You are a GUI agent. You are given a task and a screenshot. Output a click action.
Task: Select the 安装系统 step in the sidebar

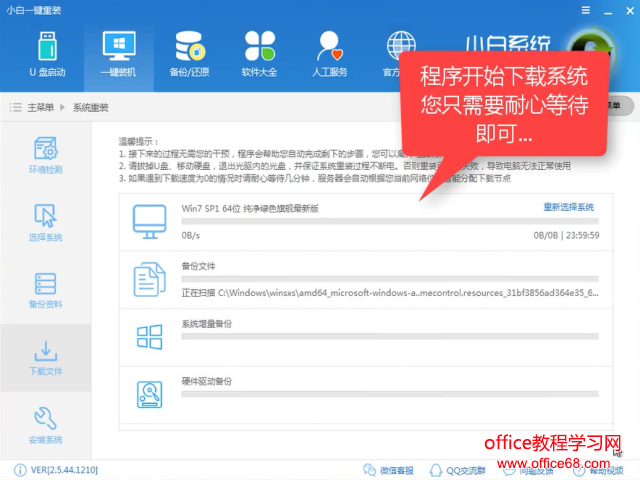tap(46, 425)
